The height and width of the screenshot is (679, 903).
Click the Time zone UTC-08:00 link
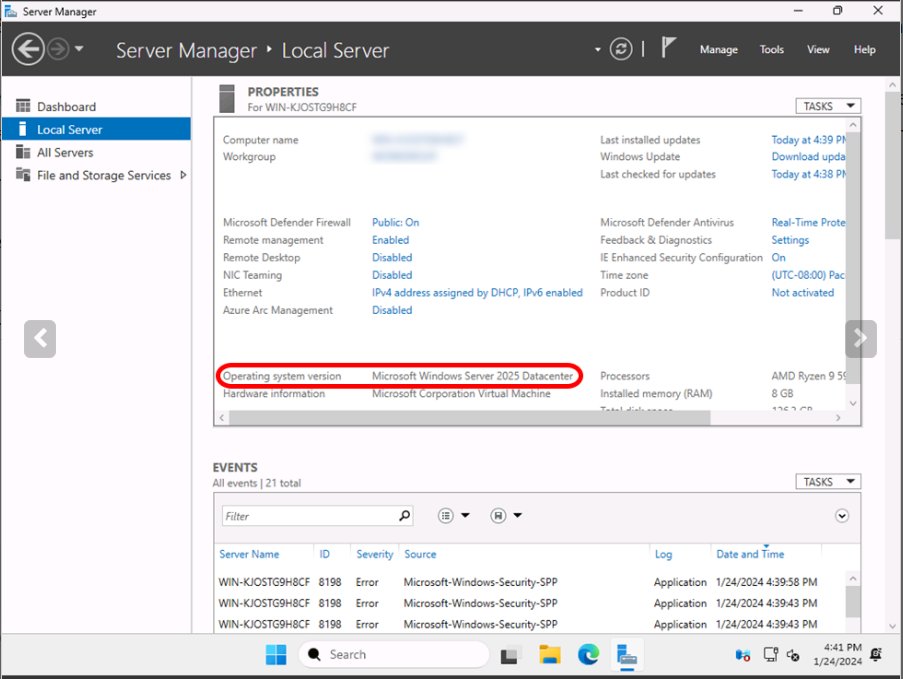point(808,275)
